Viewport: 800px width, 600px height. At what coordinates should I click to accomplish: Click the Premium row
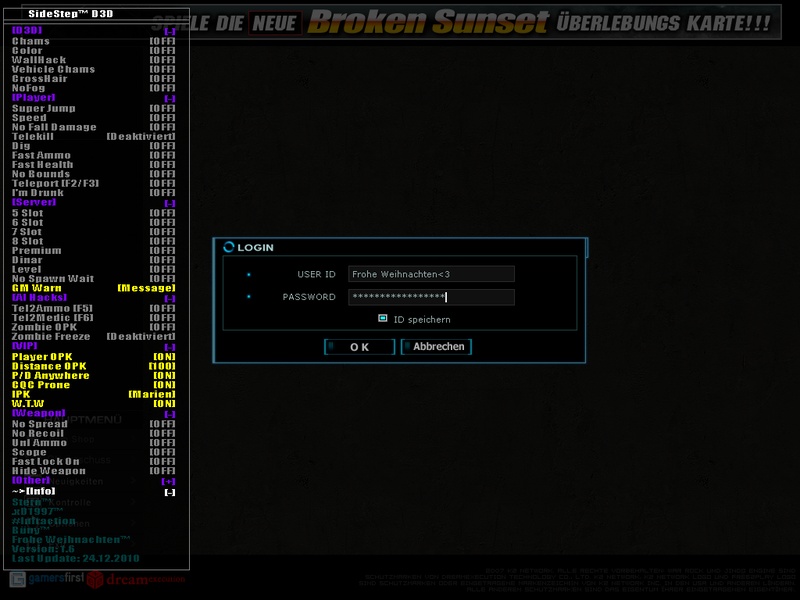(93, 251)
